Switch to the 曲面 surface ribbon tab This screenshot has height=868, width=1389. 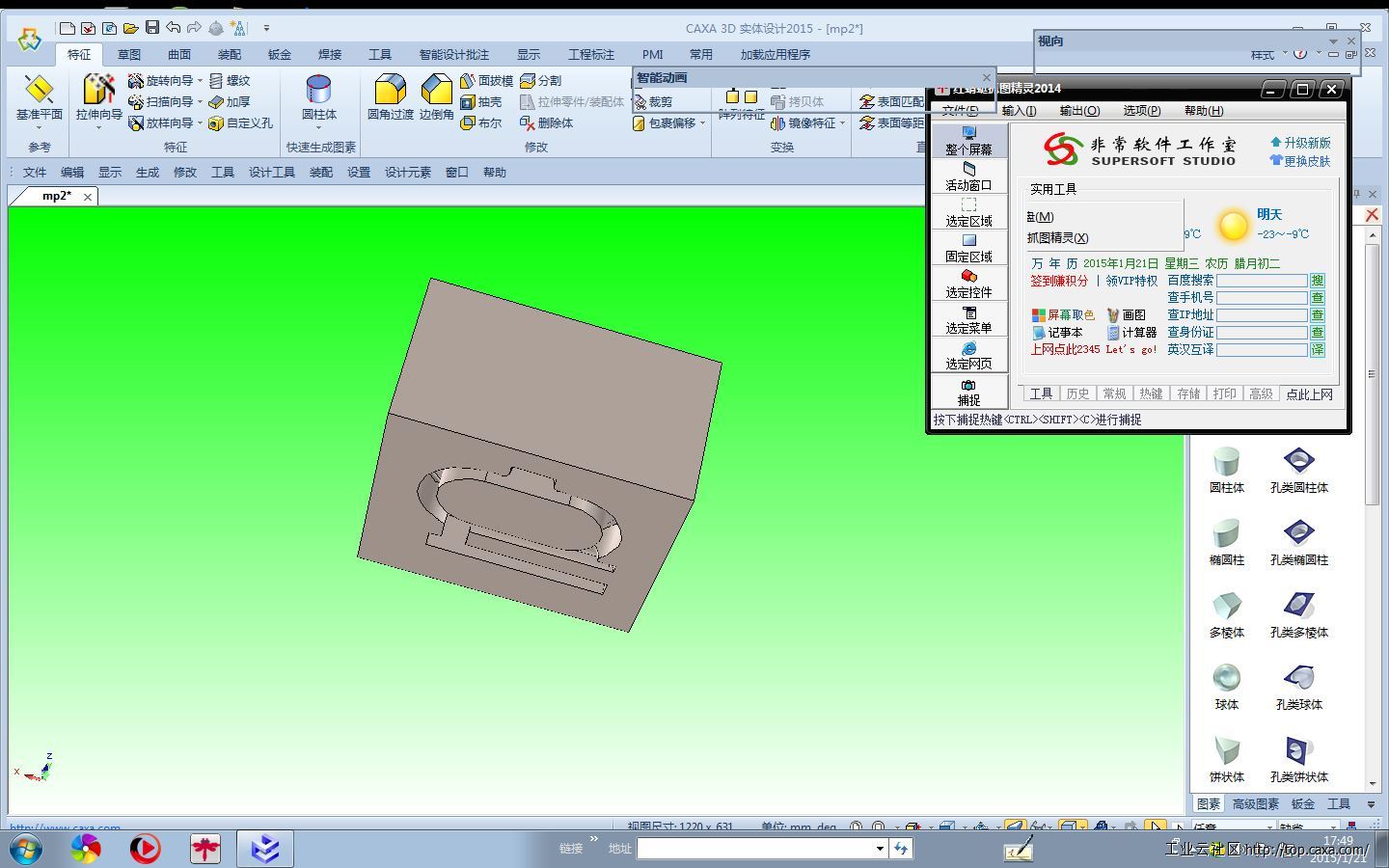pos(179,55)
